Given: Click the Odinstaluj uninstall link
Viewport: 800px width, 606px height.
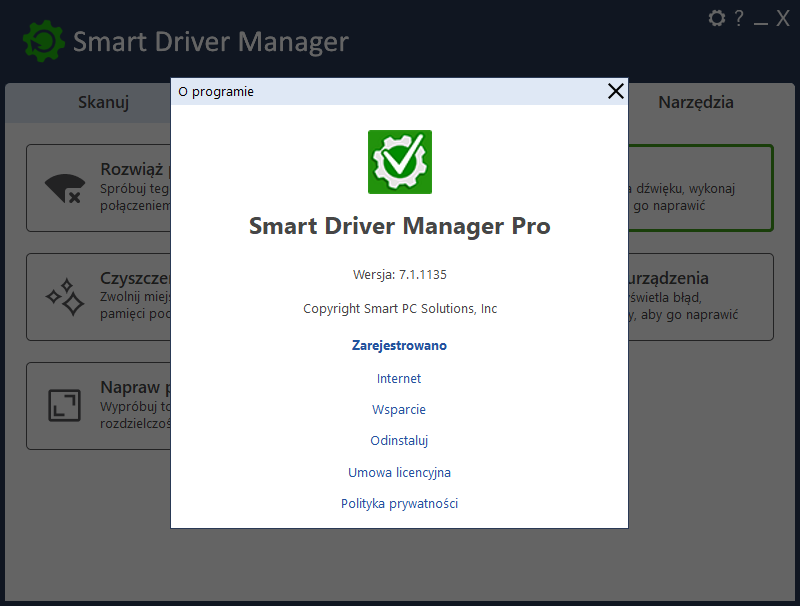Looking at the screenshot, I should pyautogui.click(x=399, y=441).
